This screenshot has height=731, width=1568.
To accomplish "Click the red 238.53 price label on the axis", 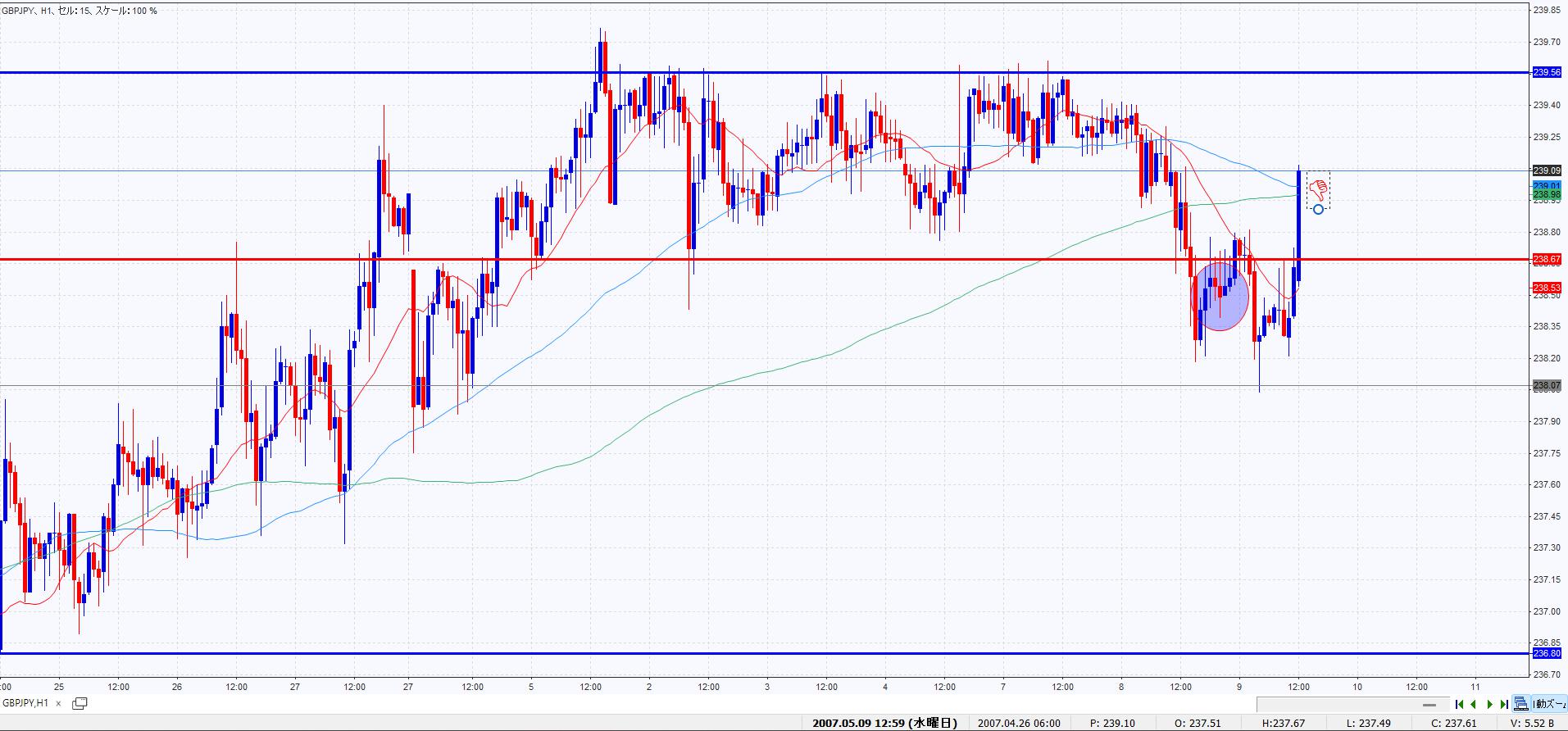I will pos(1547,288).
